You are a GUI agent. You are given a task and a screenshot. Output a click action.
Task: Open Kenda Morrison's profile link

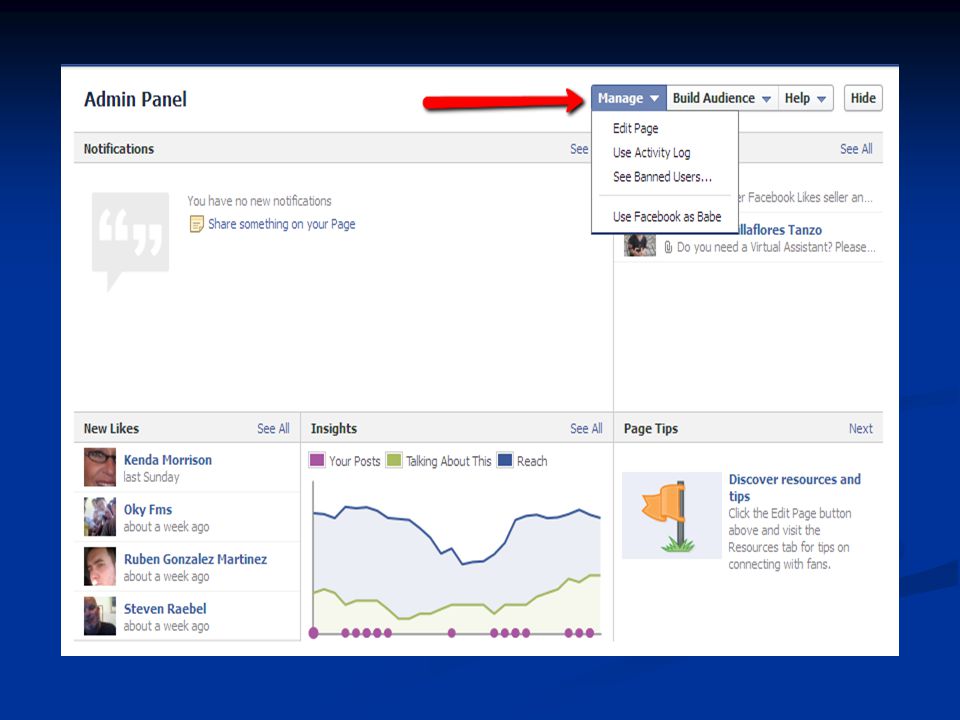pos(168,460)
